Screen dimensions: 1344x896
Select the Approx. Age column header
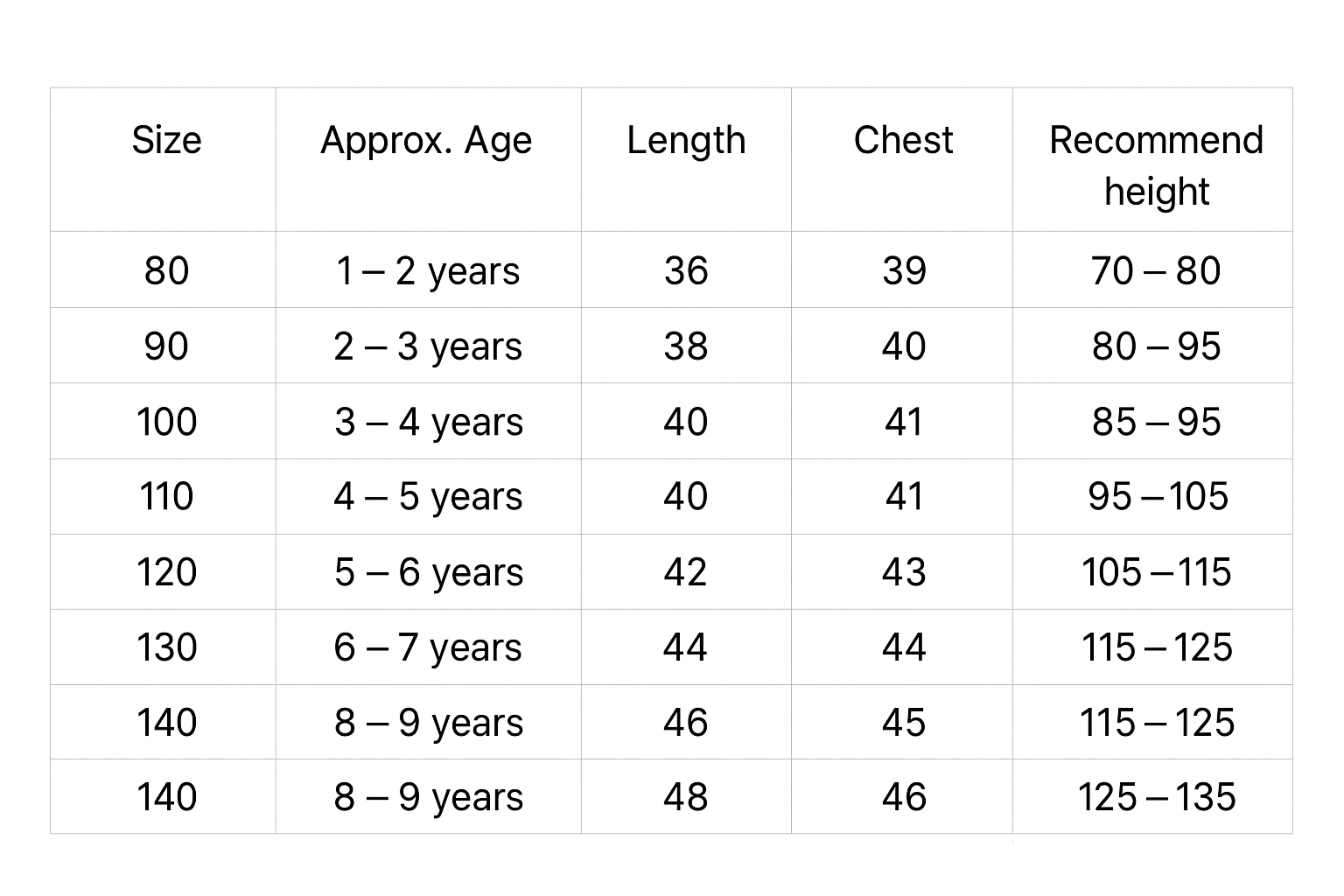pos(426,140)
